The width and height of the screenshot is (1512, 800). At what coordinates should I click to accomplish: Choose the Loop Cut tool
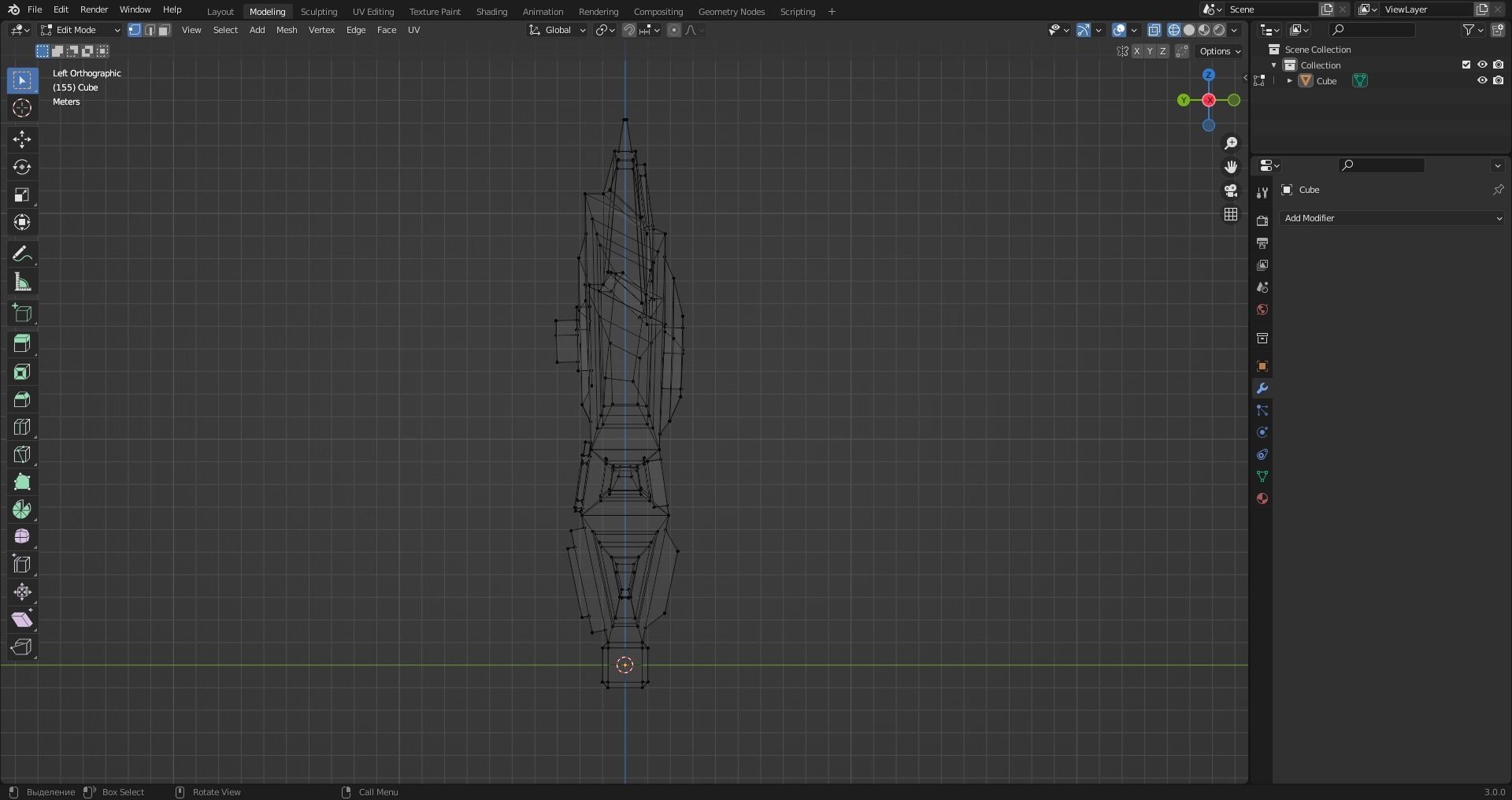point(22,427)
